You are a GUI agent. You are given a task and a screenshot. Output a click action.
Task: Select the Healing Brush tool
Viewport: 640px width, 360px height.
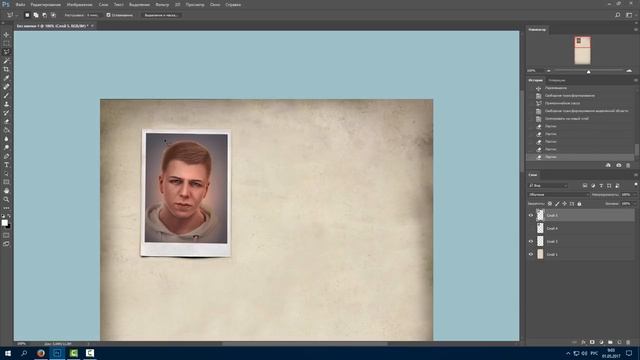coord(6,87)
